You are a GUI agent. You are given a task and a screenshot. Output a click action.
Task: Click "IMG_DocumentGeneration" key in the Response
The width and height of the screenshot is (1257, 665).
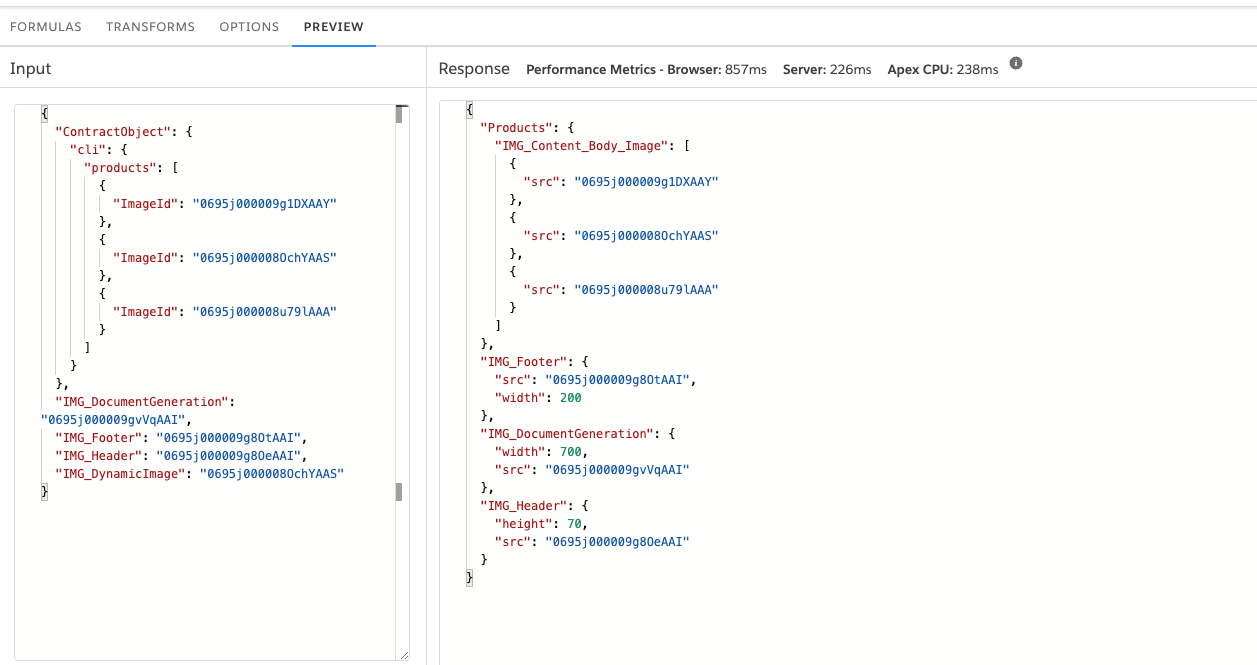click(566, 434)
